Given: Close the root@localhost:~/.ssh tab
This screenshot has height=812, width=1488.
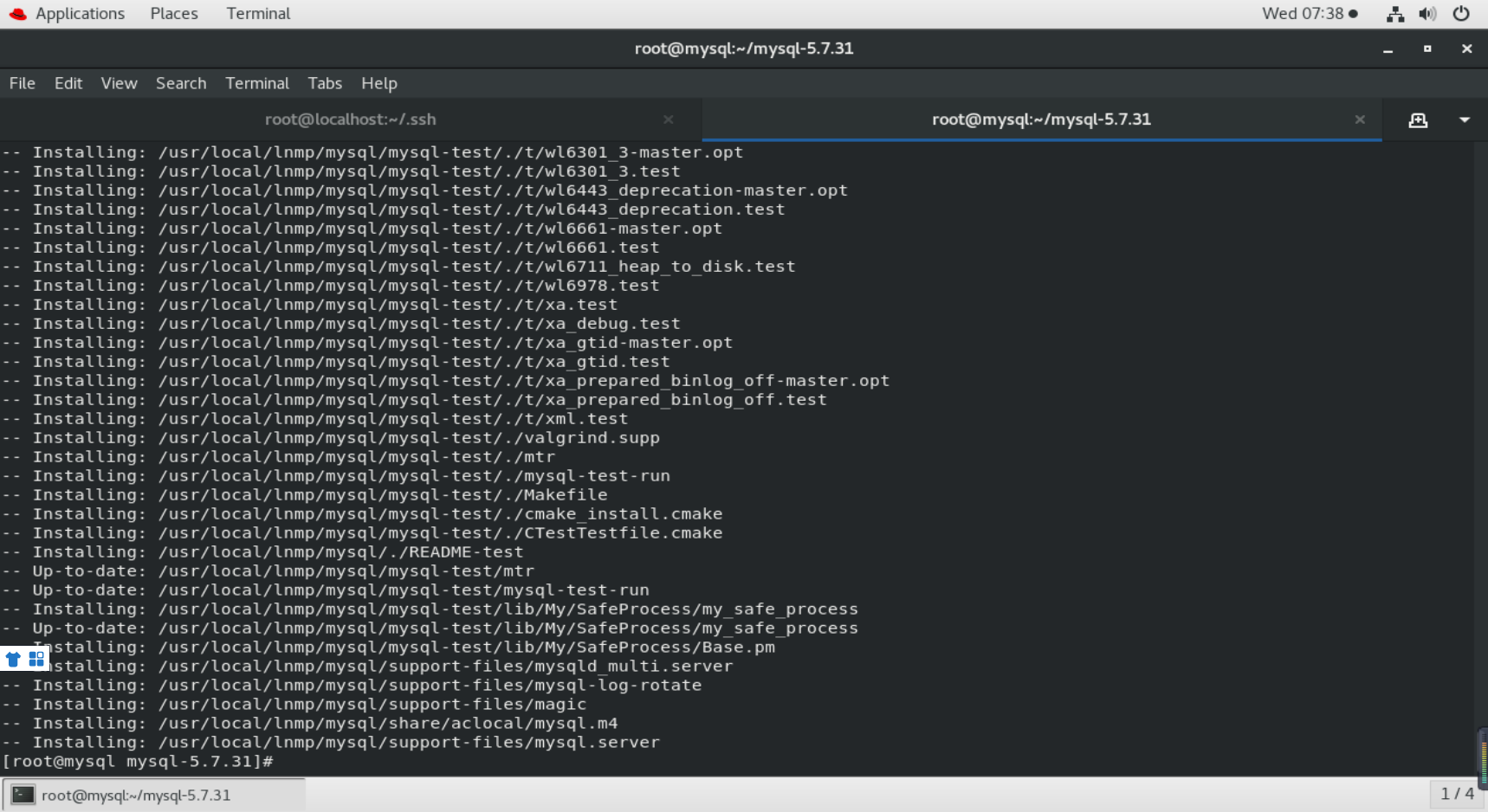Looking at the screenshot, I should [x=668, y=119].
